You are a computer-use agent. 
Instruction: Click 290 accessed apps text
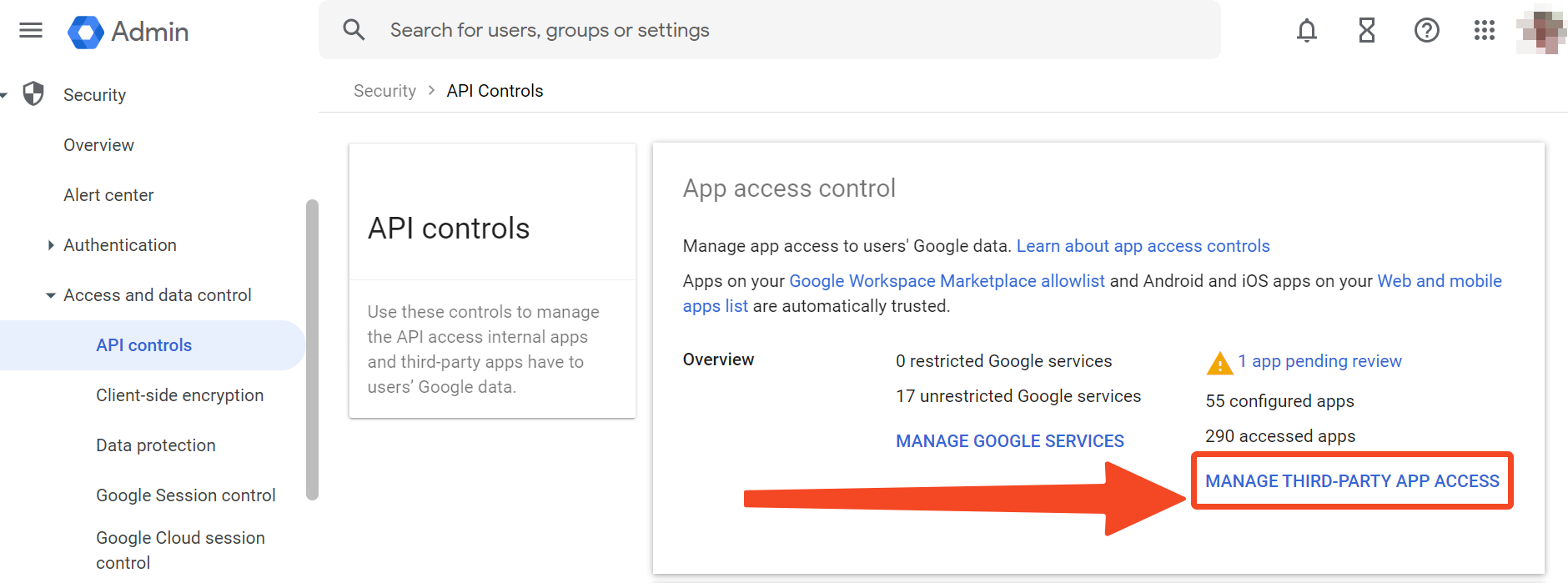tap(1280, 436)
